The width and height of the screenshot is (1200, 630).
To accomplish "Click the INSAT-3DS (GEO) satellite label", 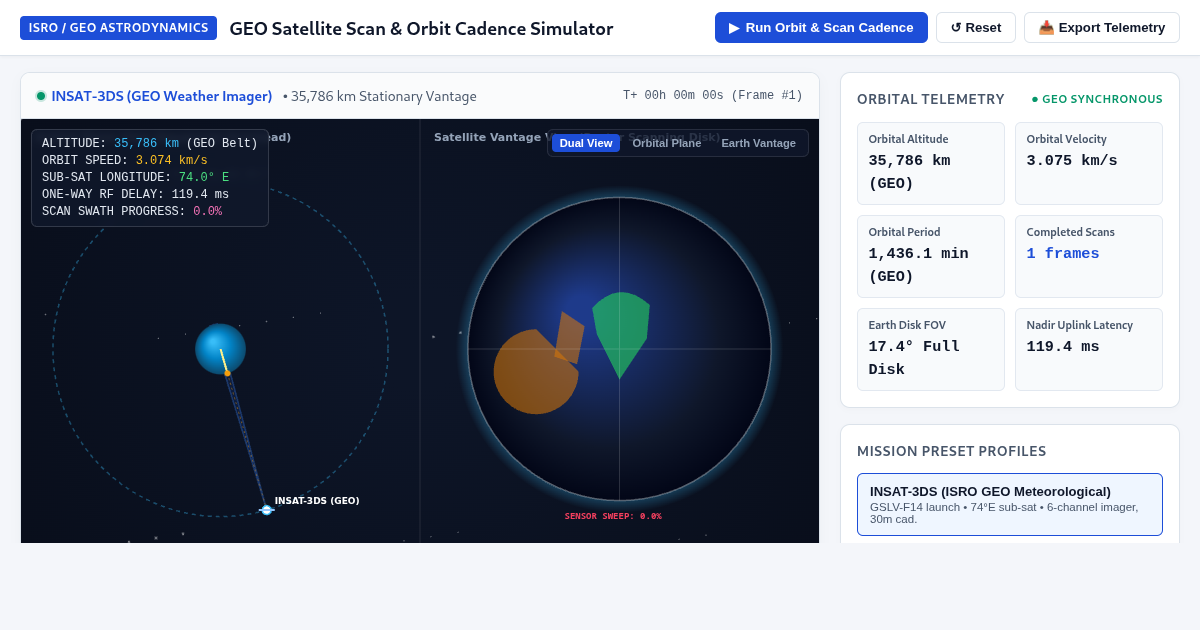I will click(317, 501).
